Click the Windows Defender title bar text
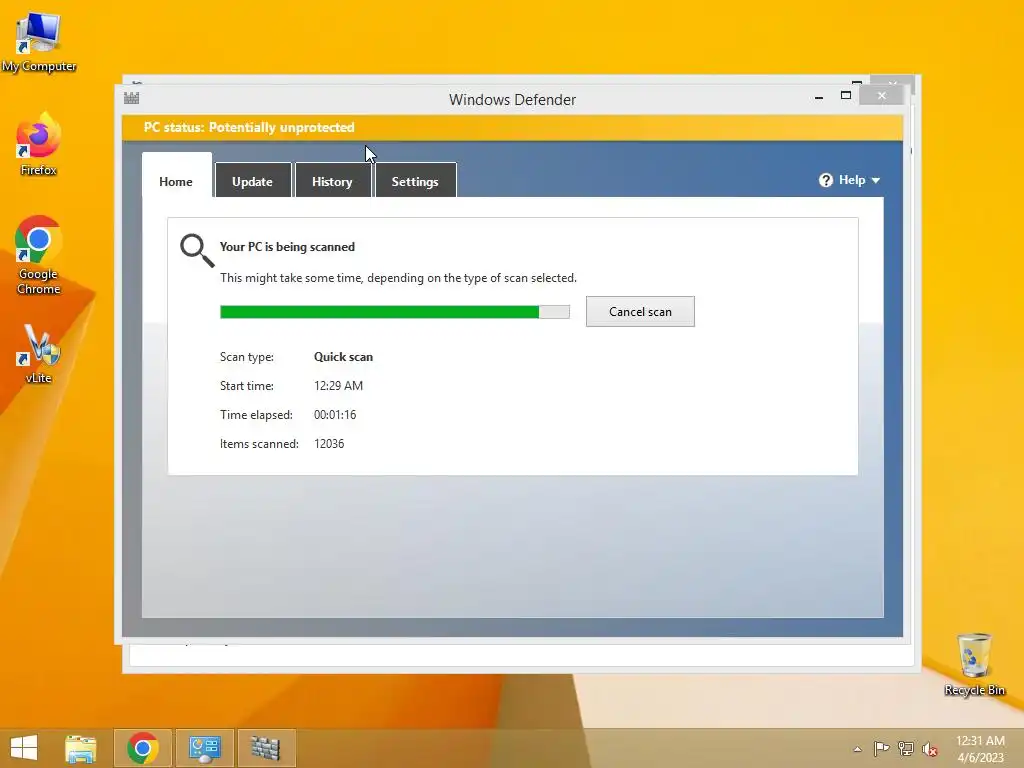The width and height of the screenshot is (1024, 768). click(x=513, y=100)
